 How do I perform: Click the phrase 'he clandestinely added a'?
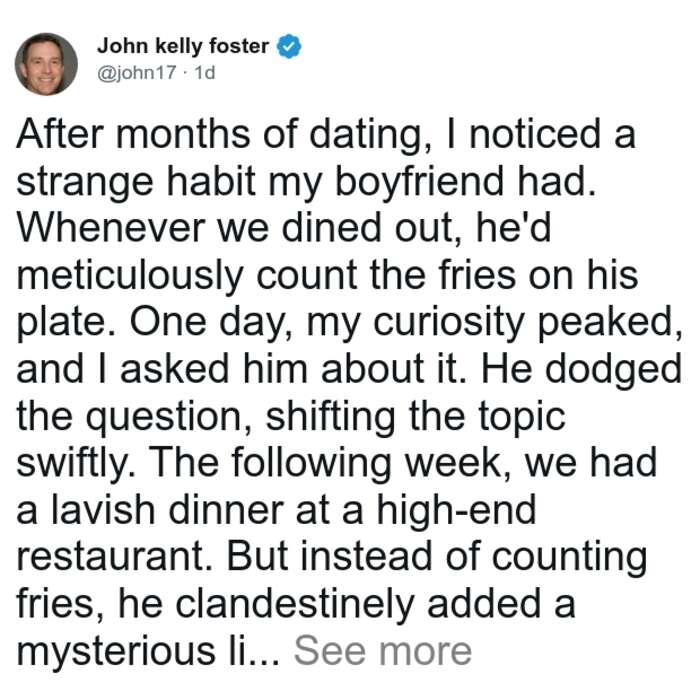tap(346, 604)
